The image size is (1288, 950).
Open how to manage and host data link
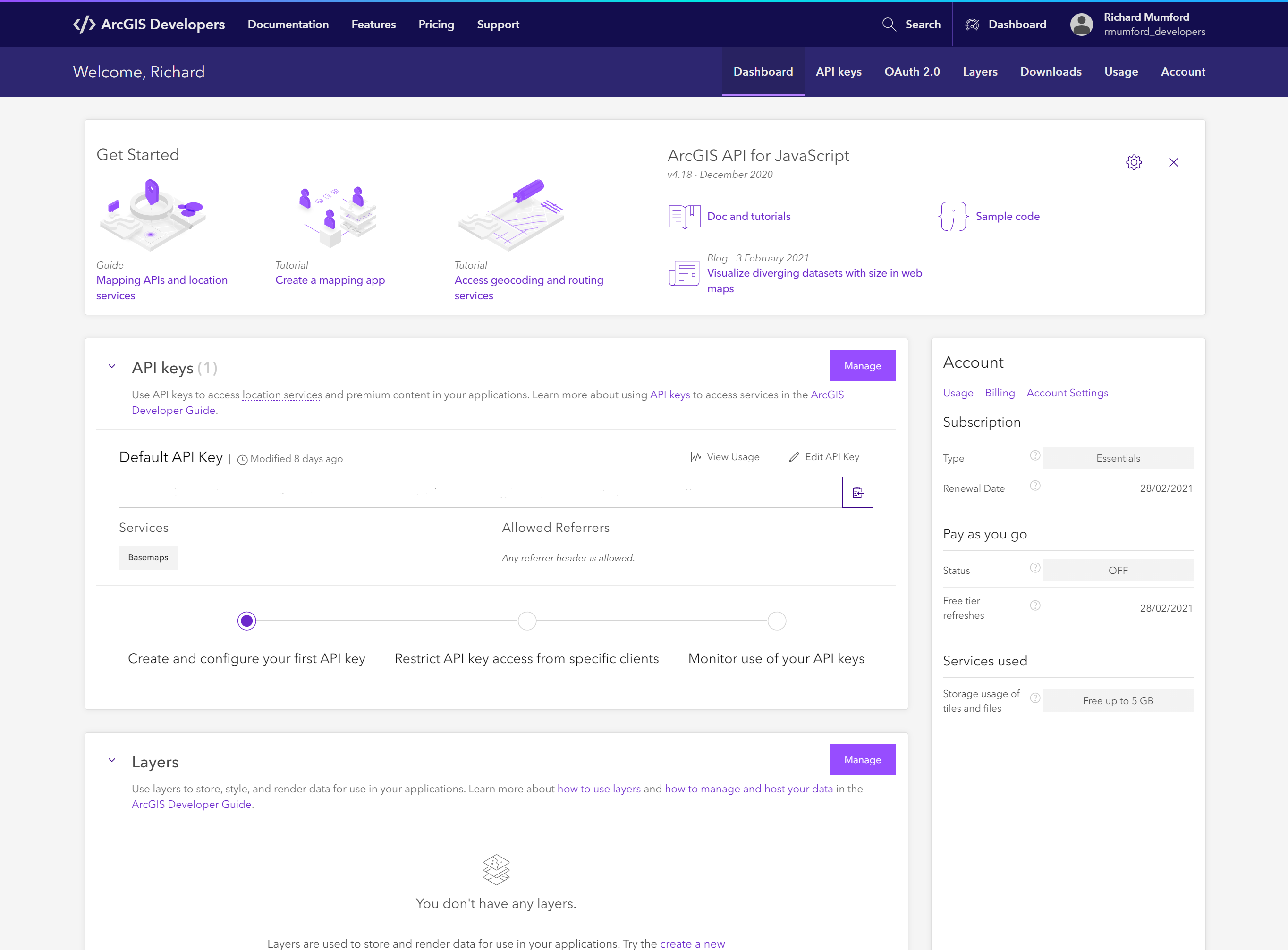[749, 789]
